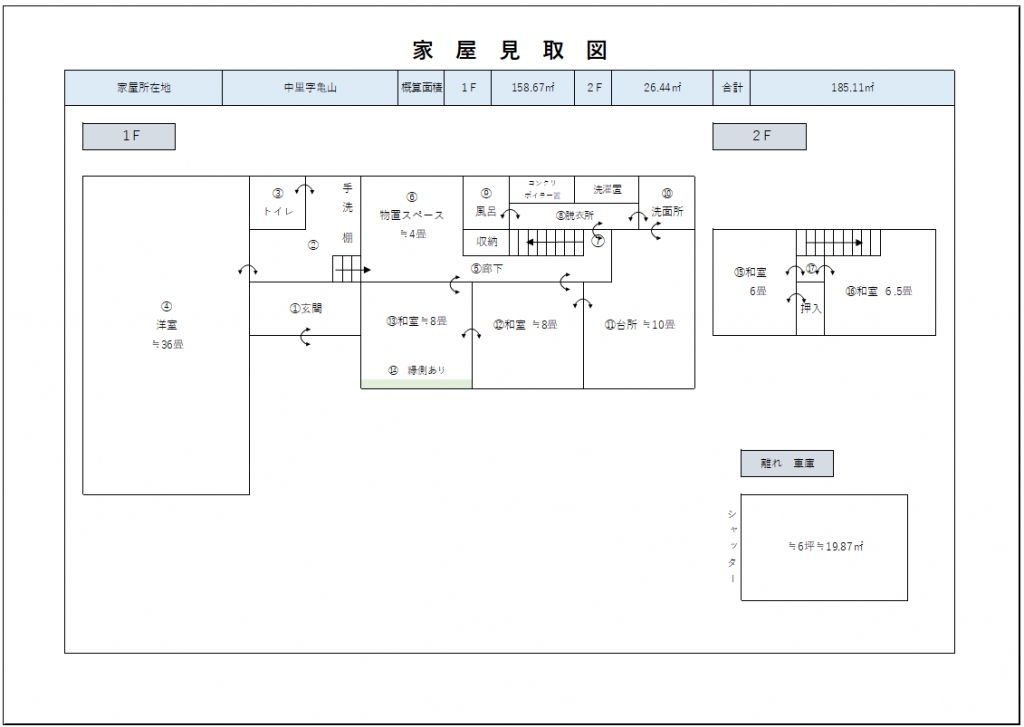Select the ⑦ circled number by the stairs
1024x727 pixels.
tap(598, 240)
